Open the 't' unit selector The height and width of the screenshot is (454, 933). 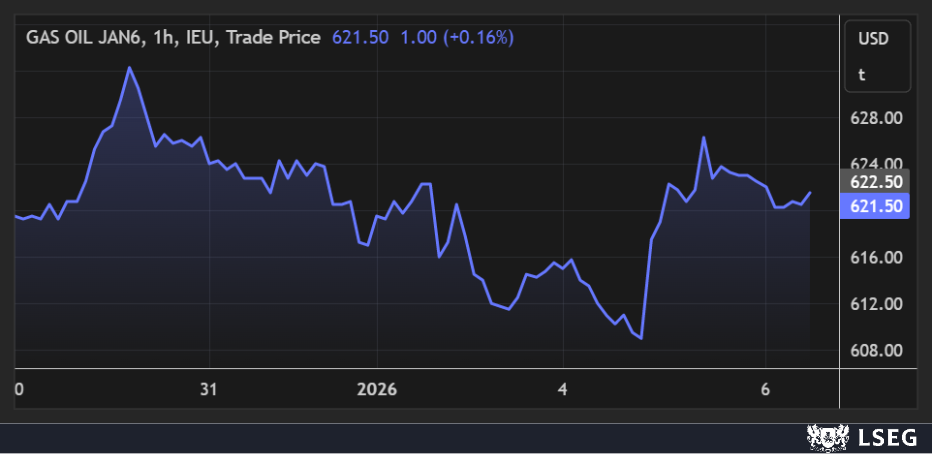(861, 74)
